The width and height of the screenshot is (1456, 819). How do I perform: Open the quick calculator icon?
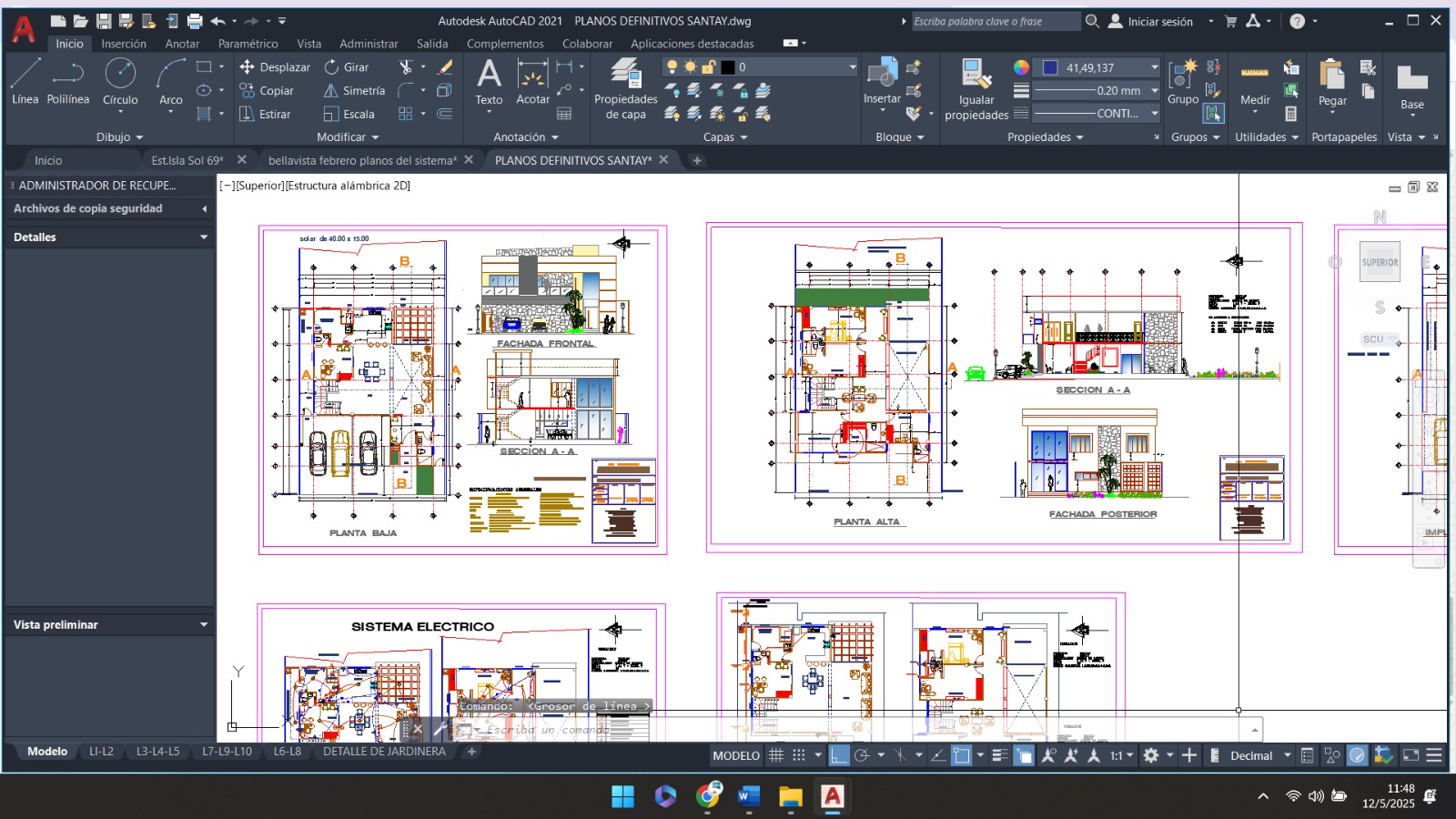(x=1290, y=114)
